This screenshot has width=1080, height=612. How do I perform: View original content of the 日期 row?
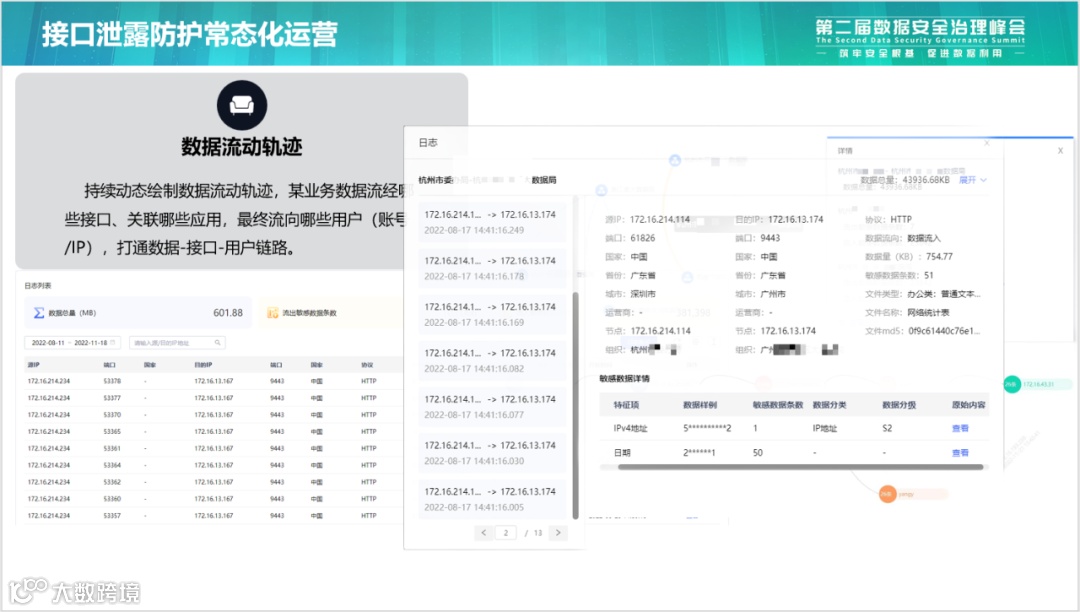(x=959, y=453)
